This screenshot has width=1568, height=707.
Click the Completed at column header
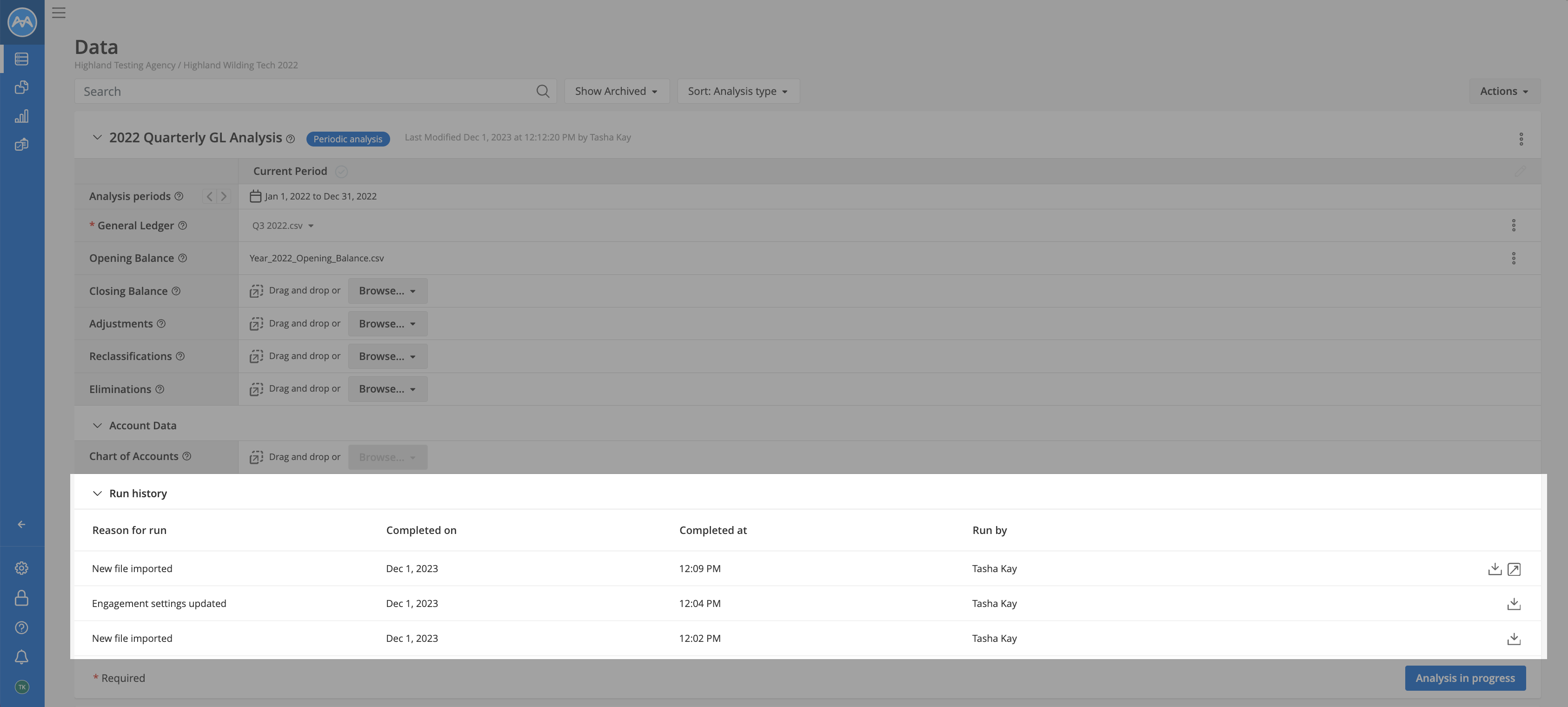coord(713,530)
